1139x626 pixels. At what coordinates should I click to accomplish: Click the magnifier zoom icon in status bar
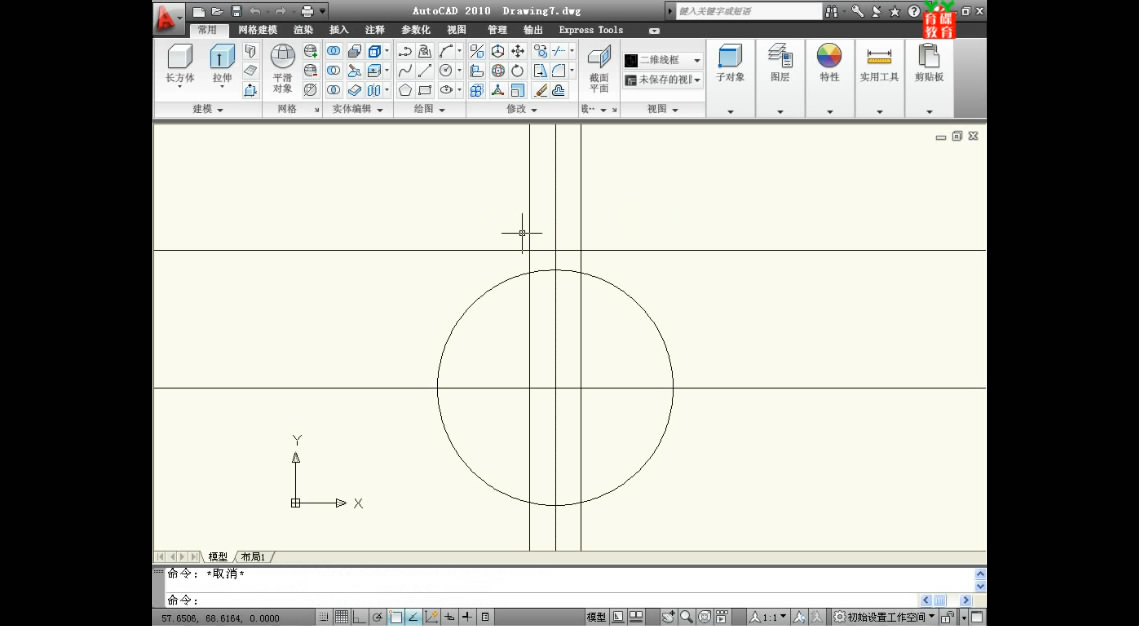point(686,617)
